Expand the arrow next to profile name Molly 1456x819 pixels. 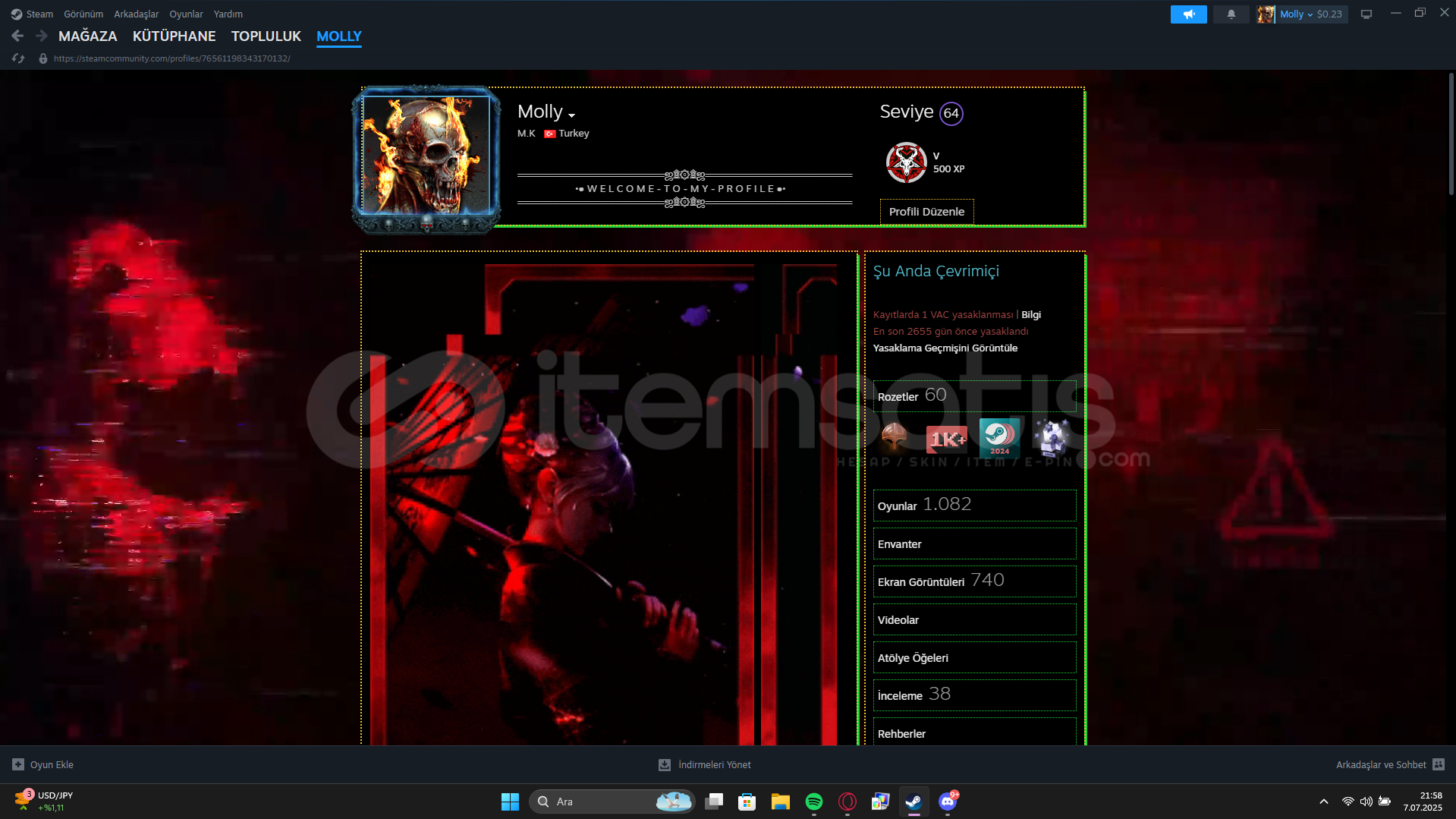tap(571, 115)
